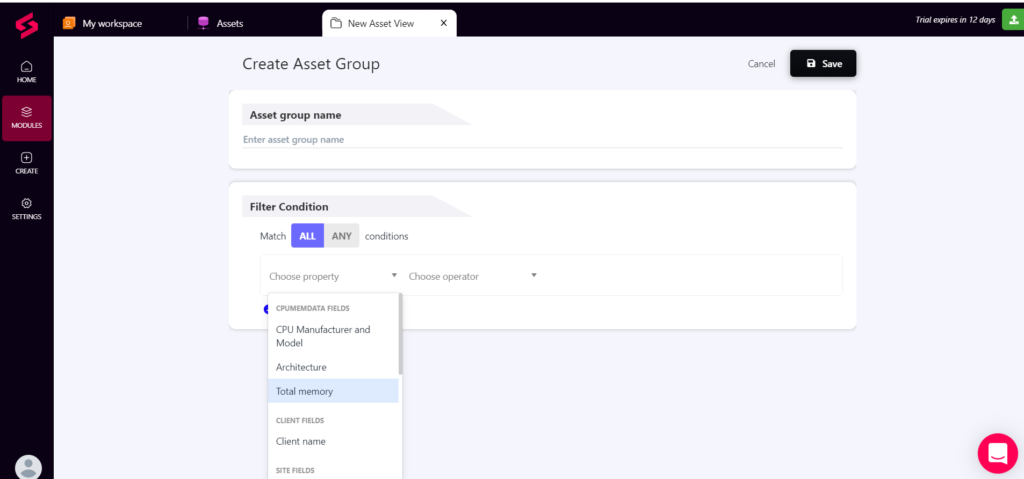Click the Filter Condition section label

(289, 206)
